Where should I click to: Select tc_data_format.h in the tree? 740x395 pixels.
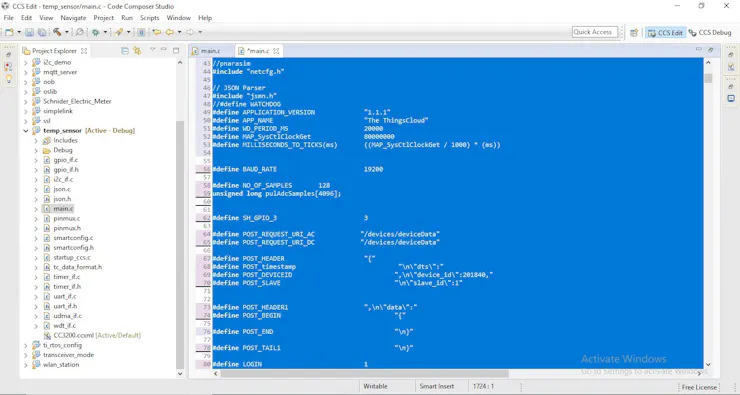tap(77, 267)
